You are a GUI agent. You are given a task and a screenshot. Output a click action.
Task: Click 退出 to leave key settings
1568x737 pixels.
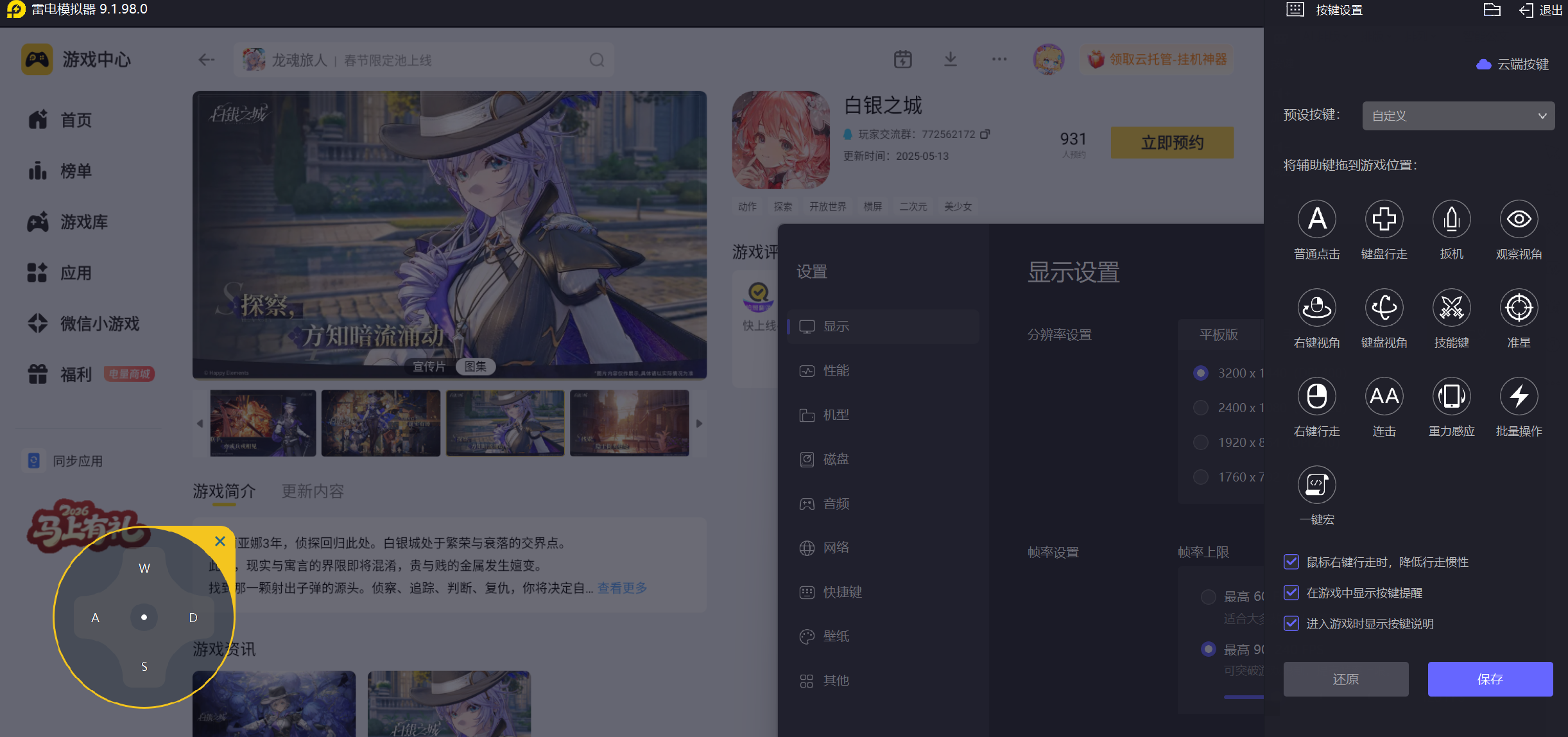[1540, 10]
